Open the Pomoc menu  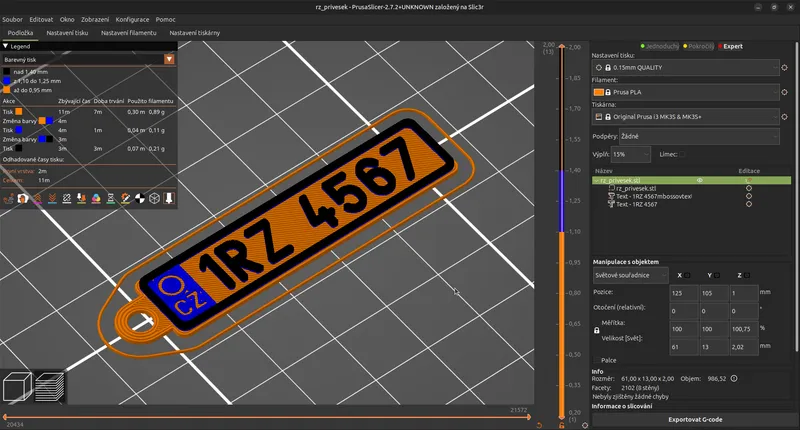(x=165, y=19)
